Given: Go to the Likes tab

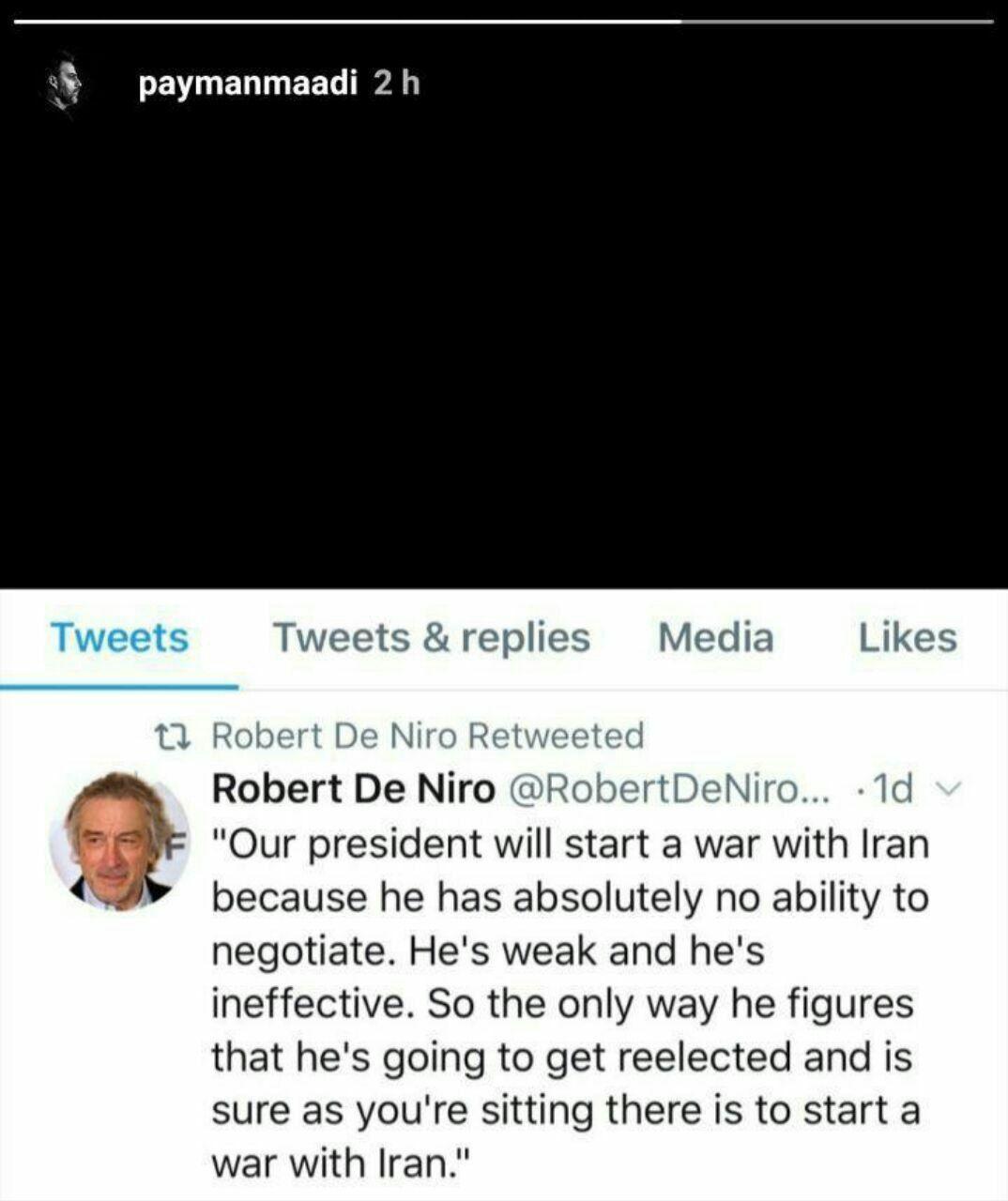Looking at the screenshot, I should [907, 638].
